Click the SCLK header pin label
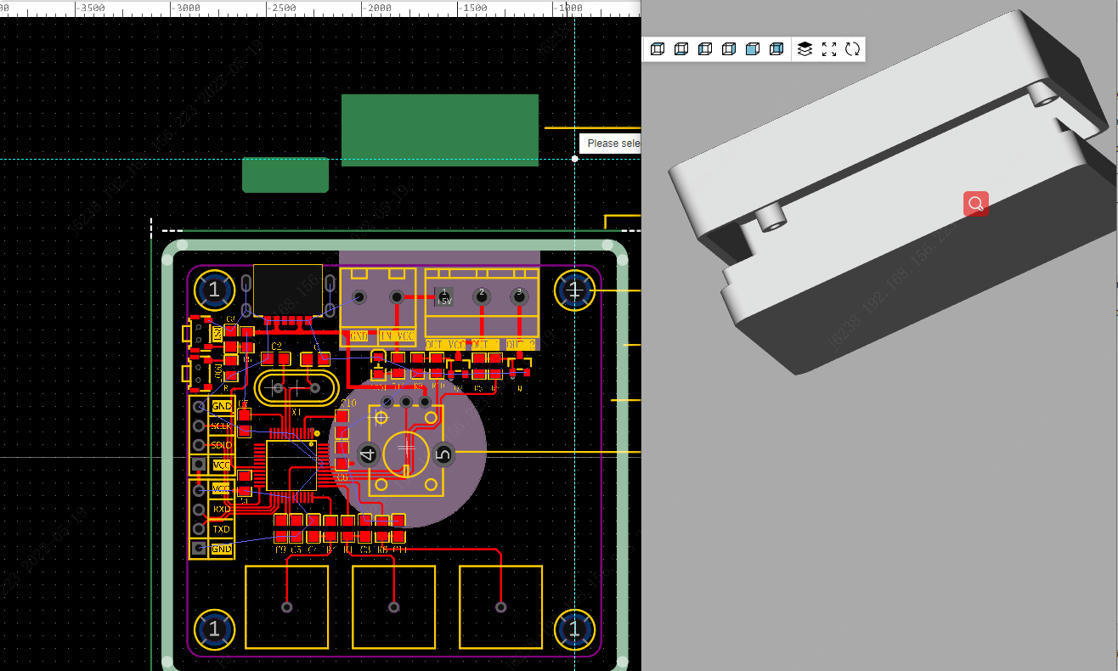 [221, 426]
